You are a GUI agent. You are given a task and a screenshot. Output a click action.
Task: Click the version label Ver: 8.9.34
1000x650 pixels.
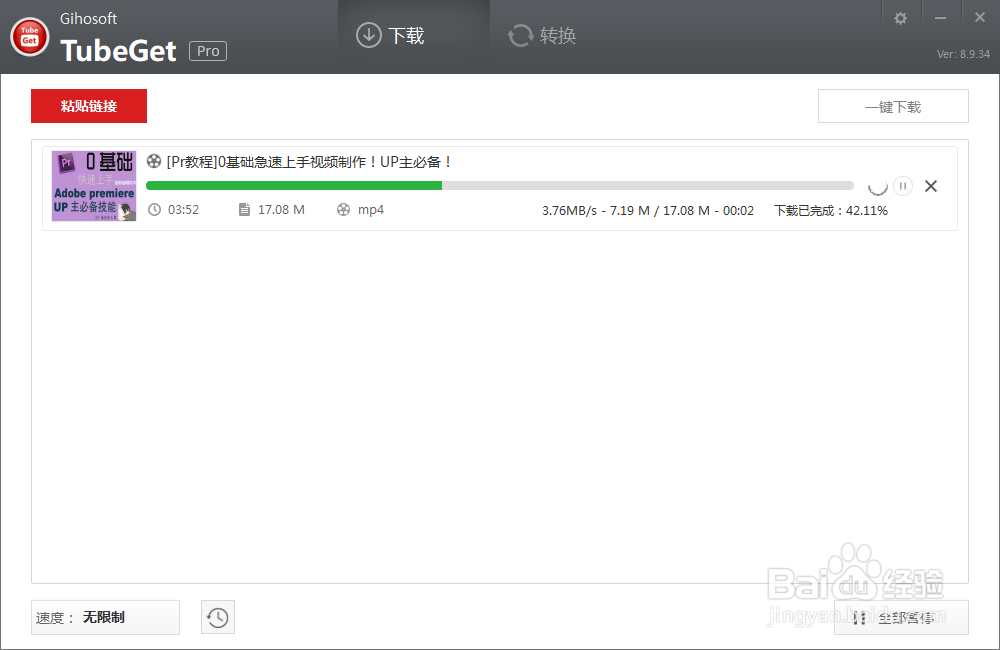pyautogui.click(x=963, y=54)
